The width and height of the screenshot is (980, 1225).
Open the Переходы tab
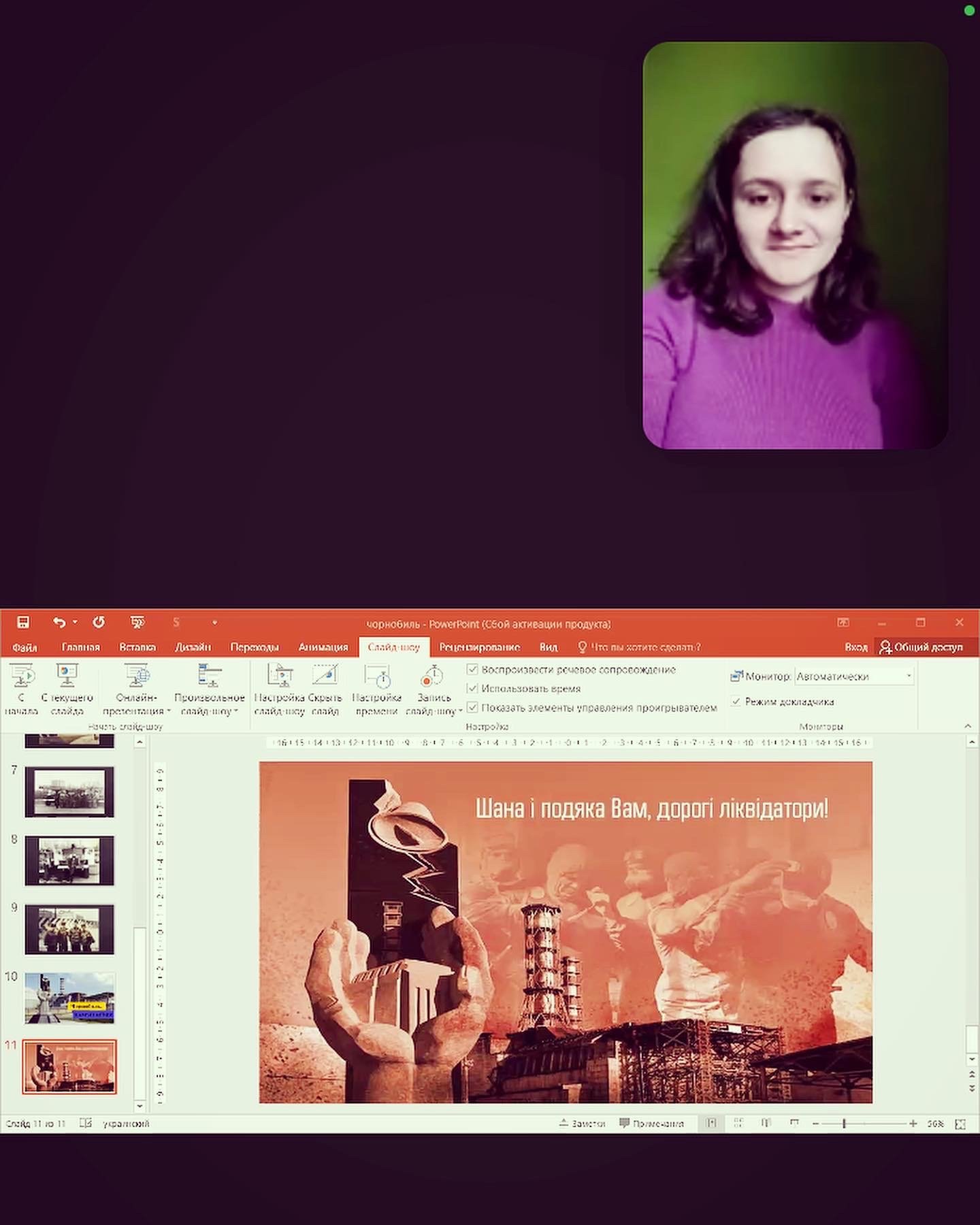point(255,647)
